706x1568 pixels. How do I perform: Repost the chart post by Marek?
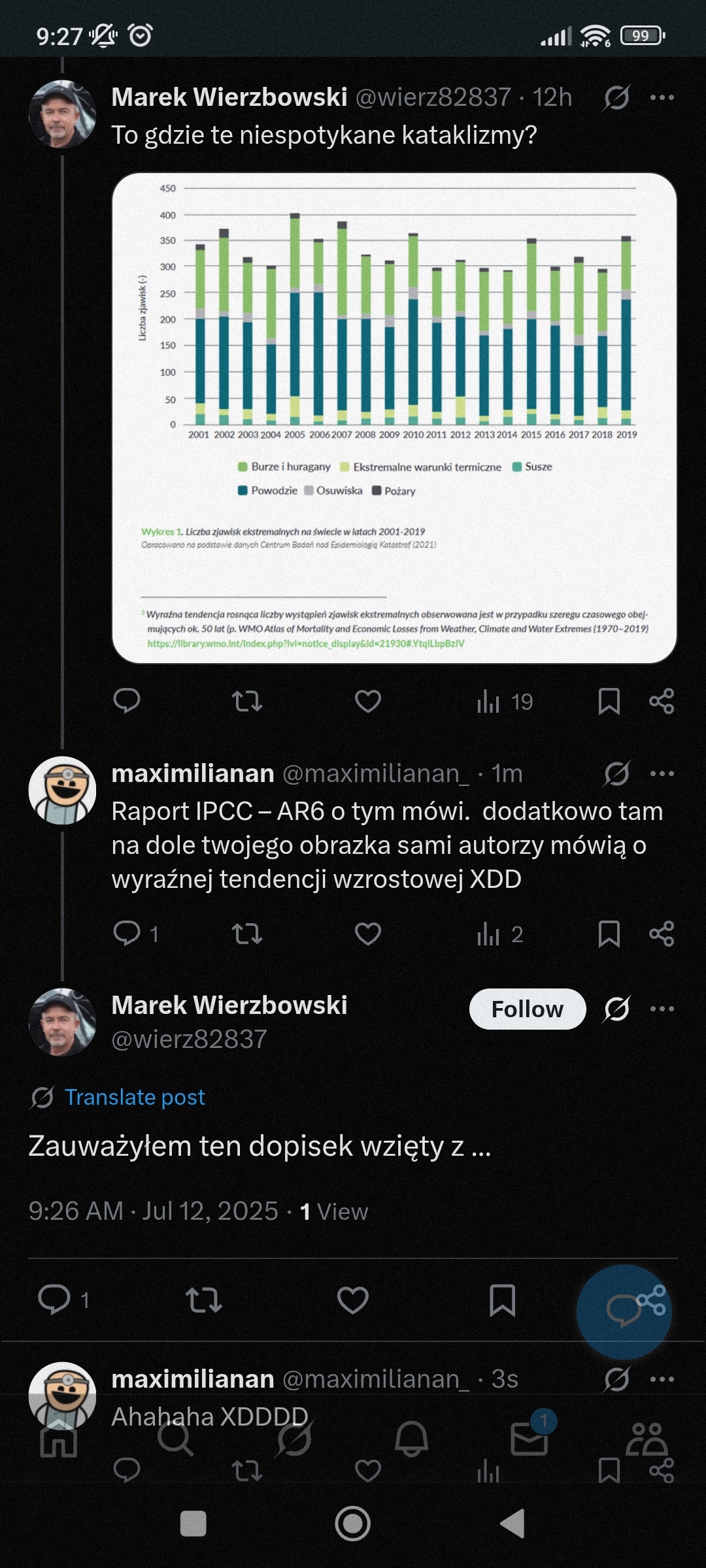tap(247, 701)
